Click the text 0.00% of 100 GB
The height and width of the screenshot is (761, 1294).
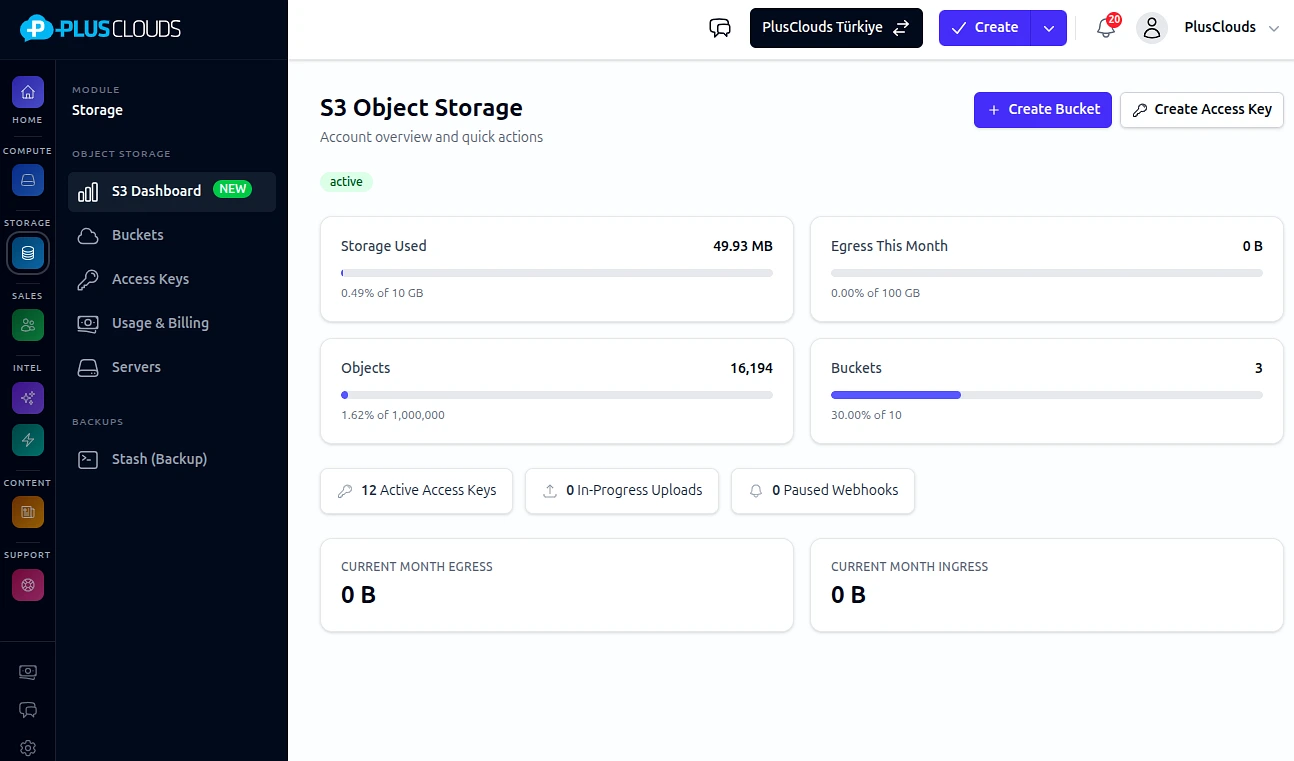tap(875, 293)
